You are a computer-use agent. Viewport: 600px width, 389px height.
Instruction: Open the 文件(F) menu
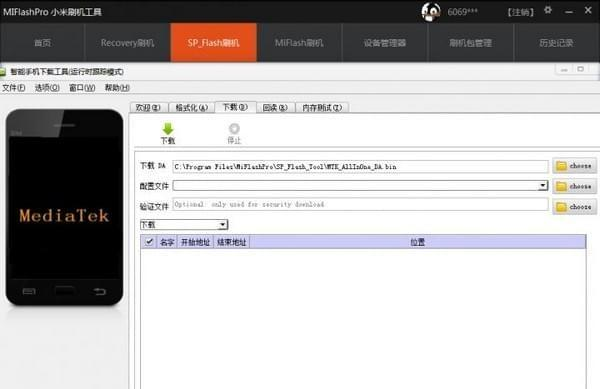point(14,88)
